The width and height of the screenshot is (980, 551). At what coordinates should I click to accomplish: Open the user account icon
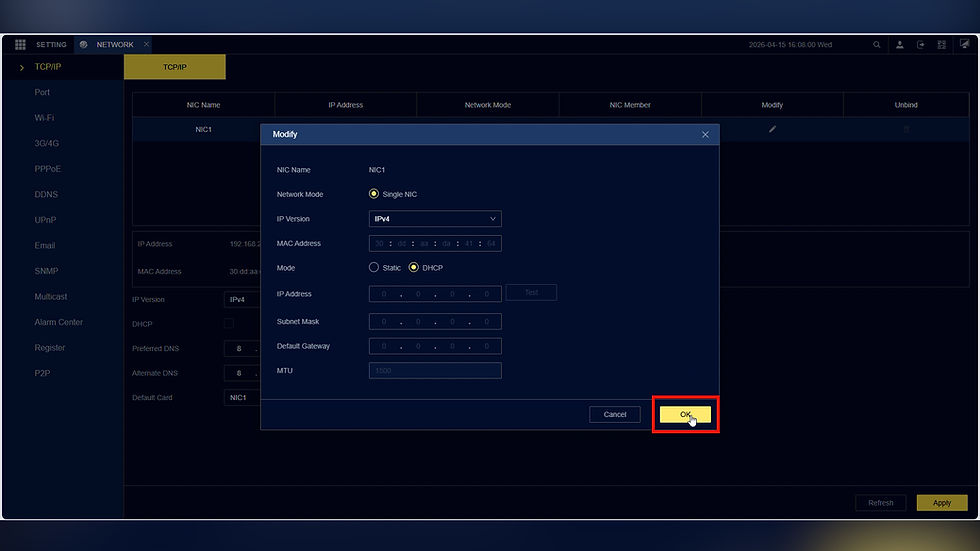pos(899,44)
